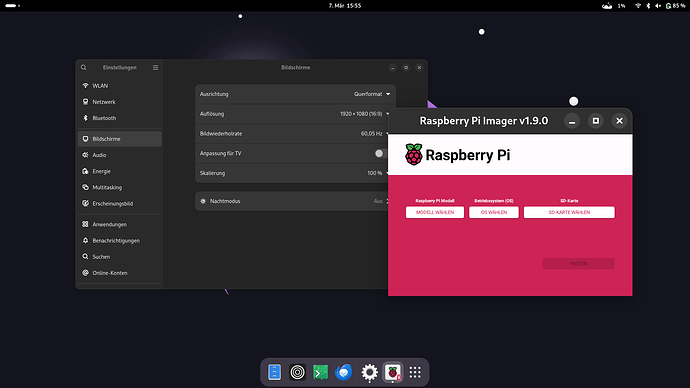Launch the black concentric circles dock app
The image size is (690, 388).
tap(297, 372)
